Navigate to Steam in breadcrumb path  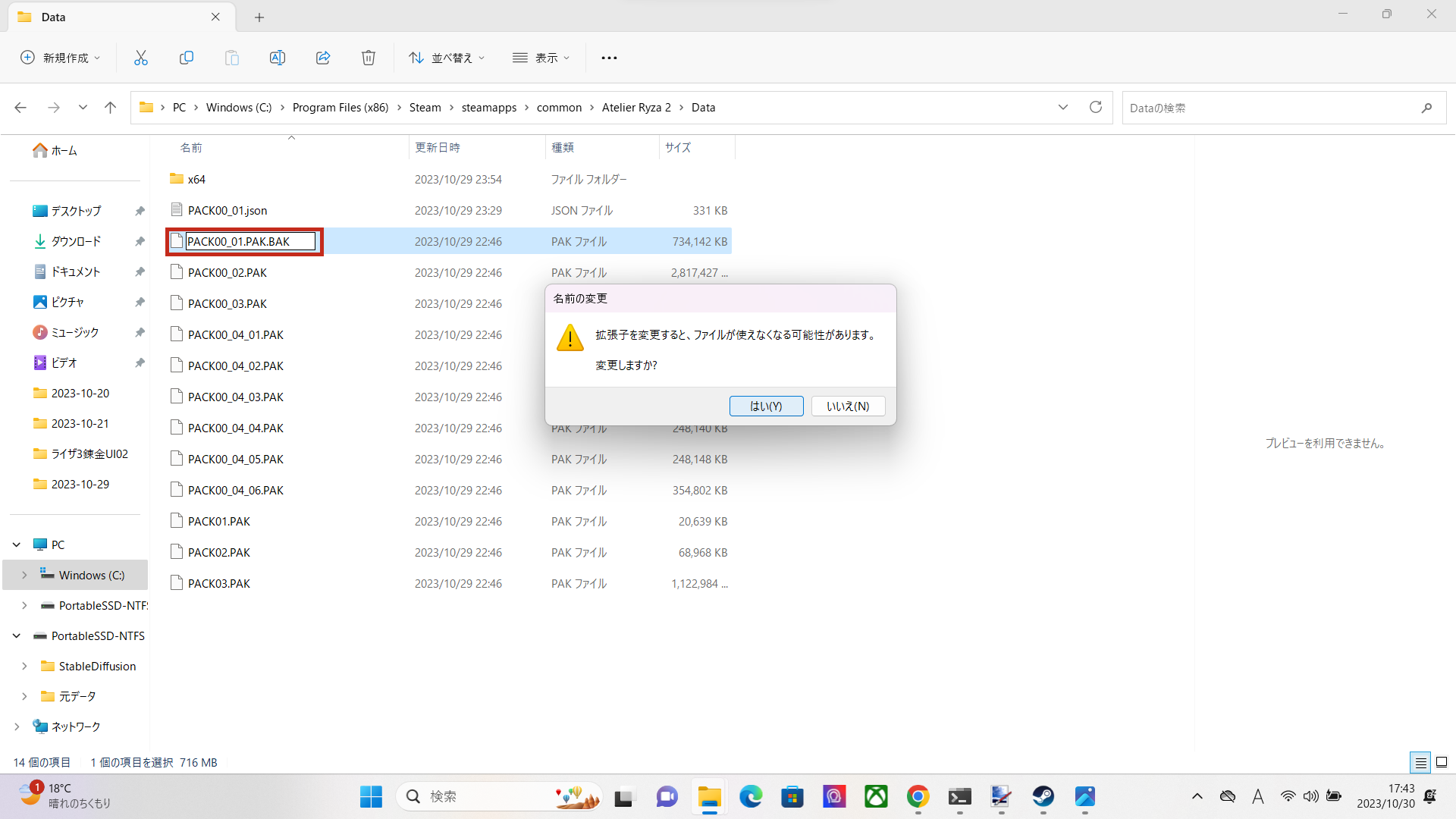coord(425,108)
